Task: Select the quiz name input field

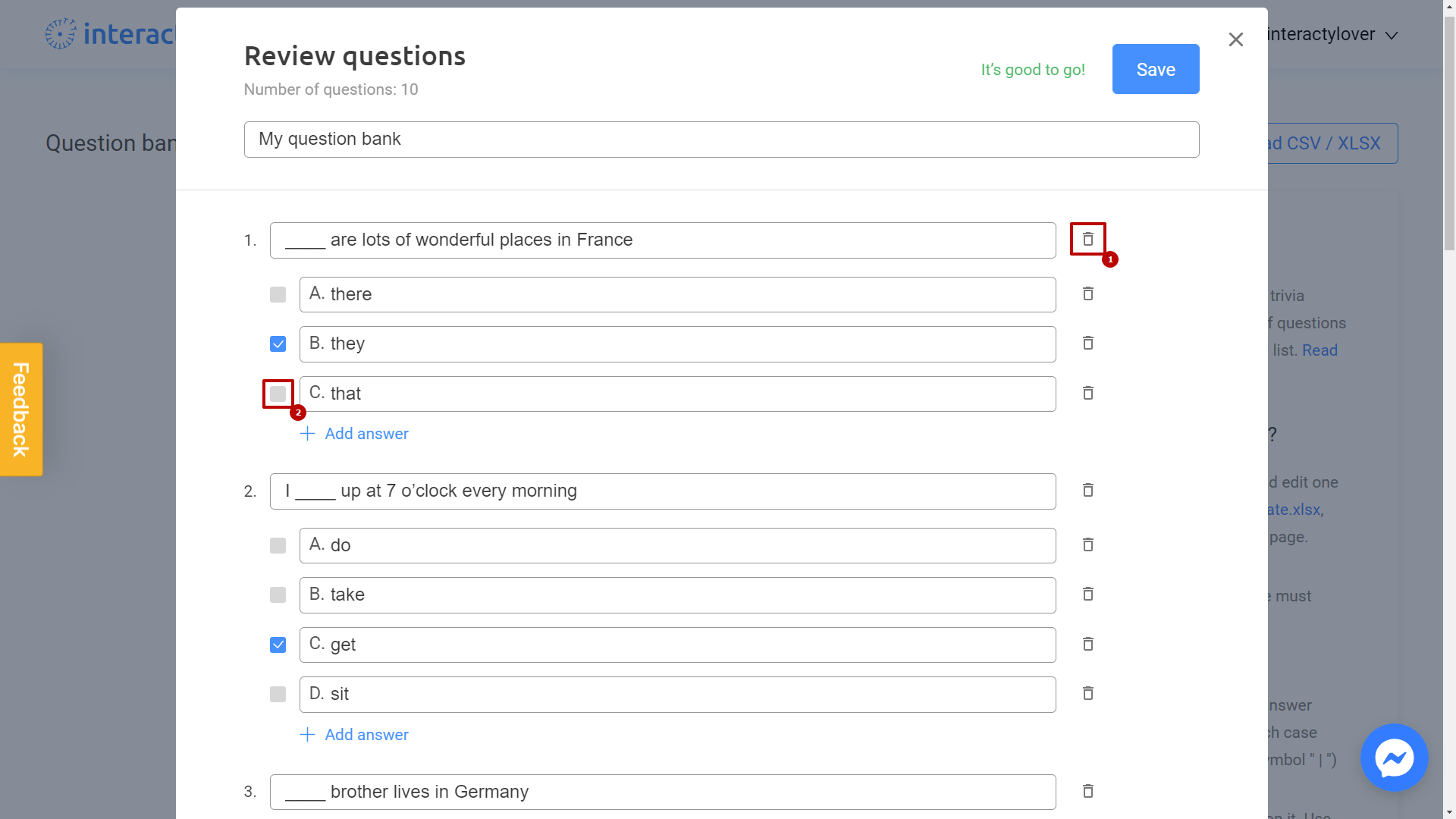Action: tap(721, 139)
